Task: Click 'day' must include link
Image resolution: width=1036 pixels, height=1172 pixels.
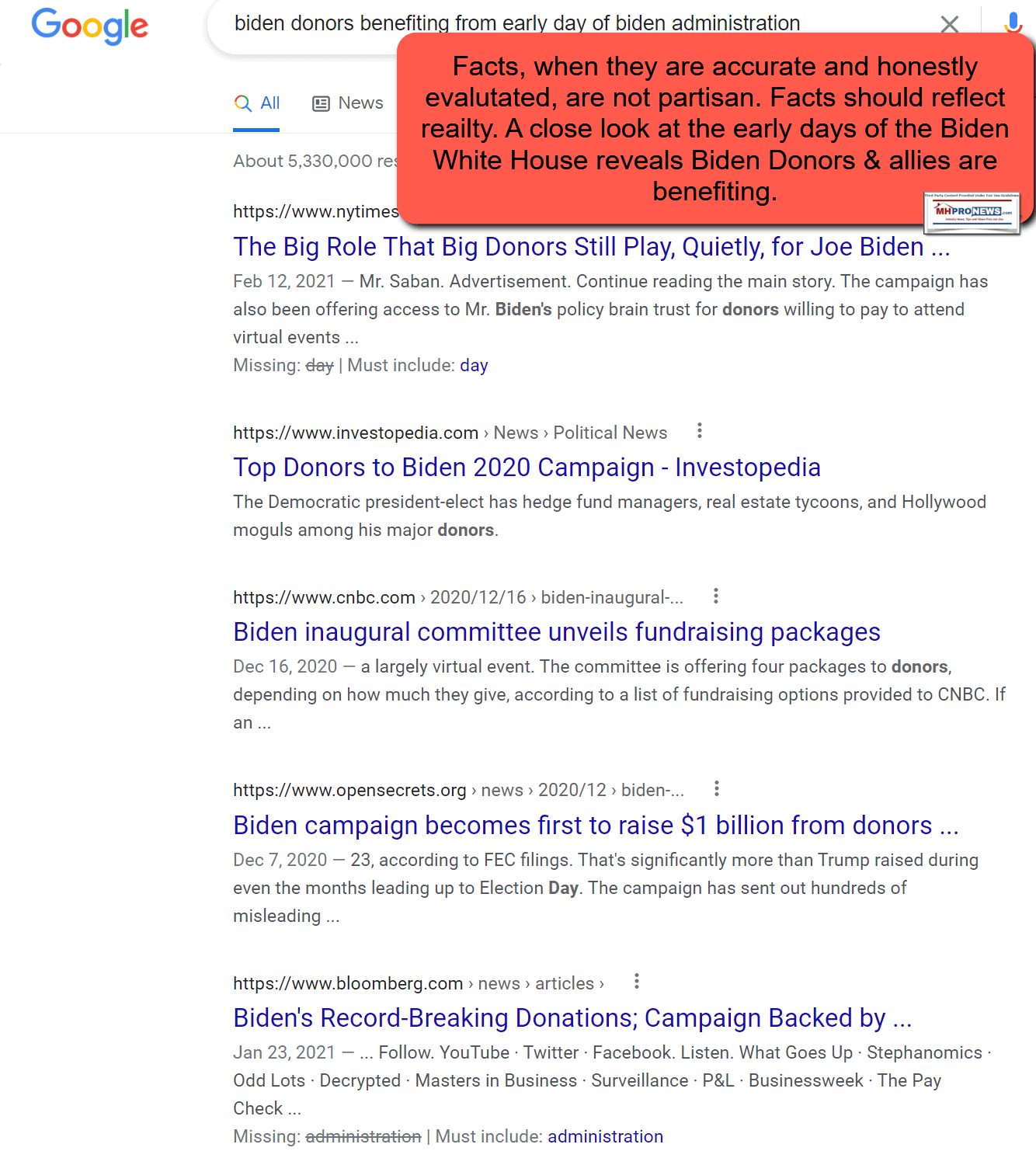Action: [x=474, y=366]
